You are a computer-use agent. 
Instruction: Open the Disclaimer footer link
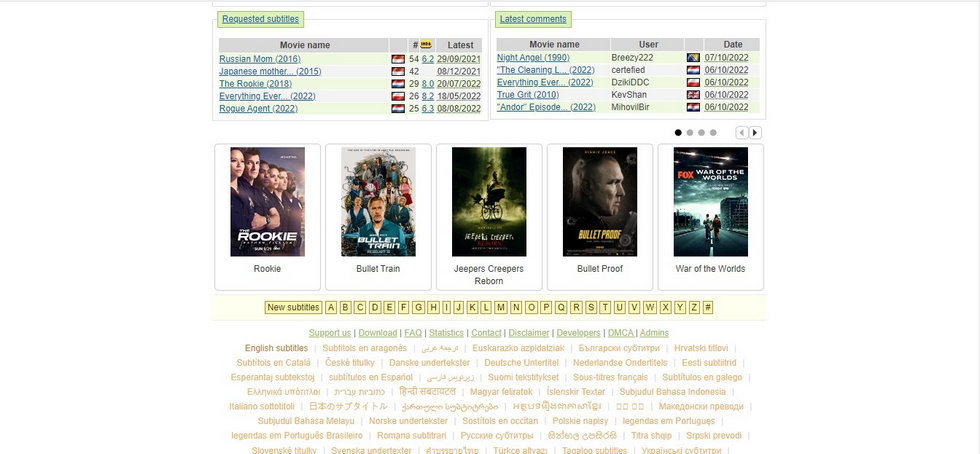(529, 333)
